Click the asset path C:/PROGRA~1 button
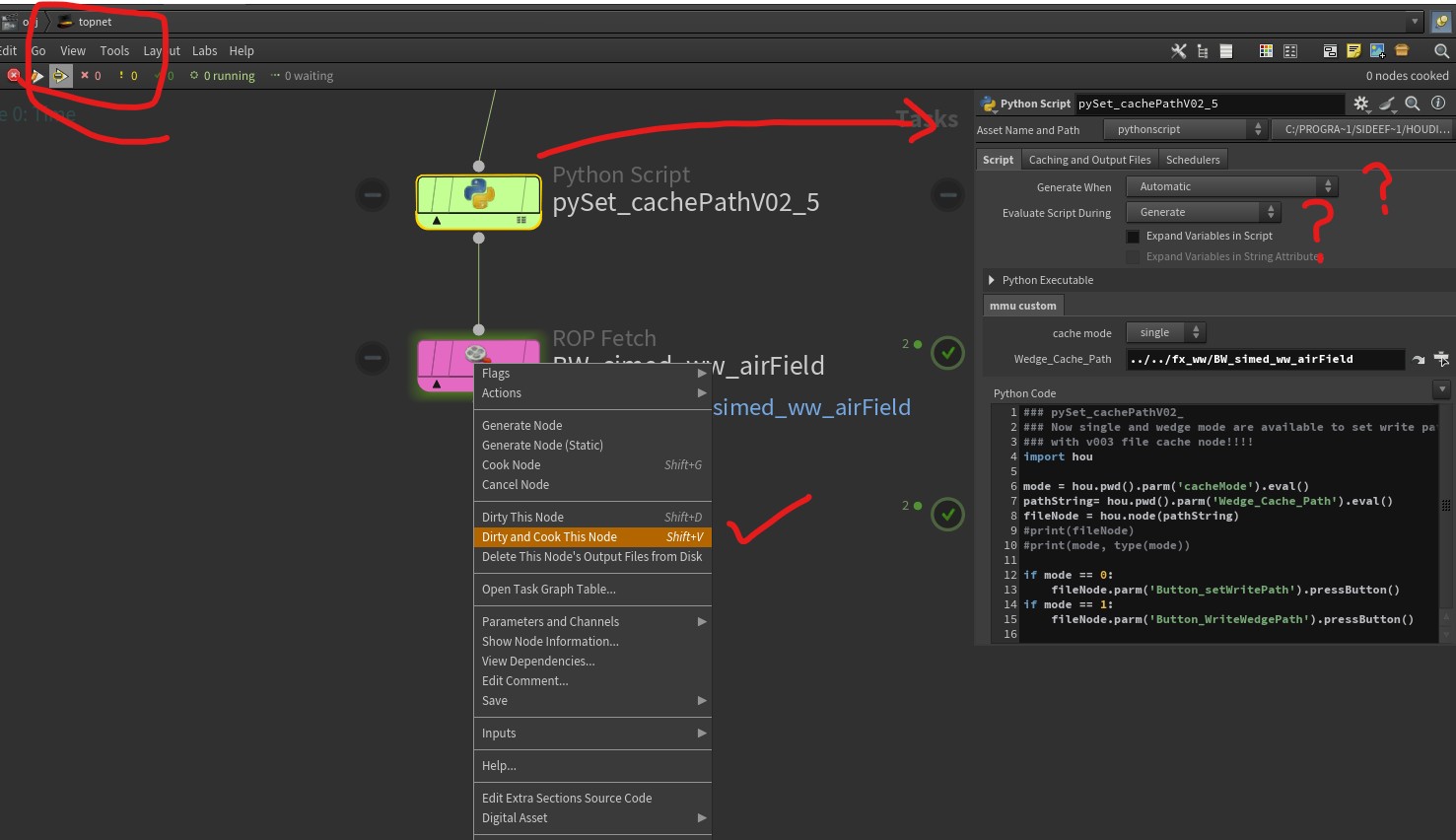Screen dimensions: 1456x840 [1366, 129]
